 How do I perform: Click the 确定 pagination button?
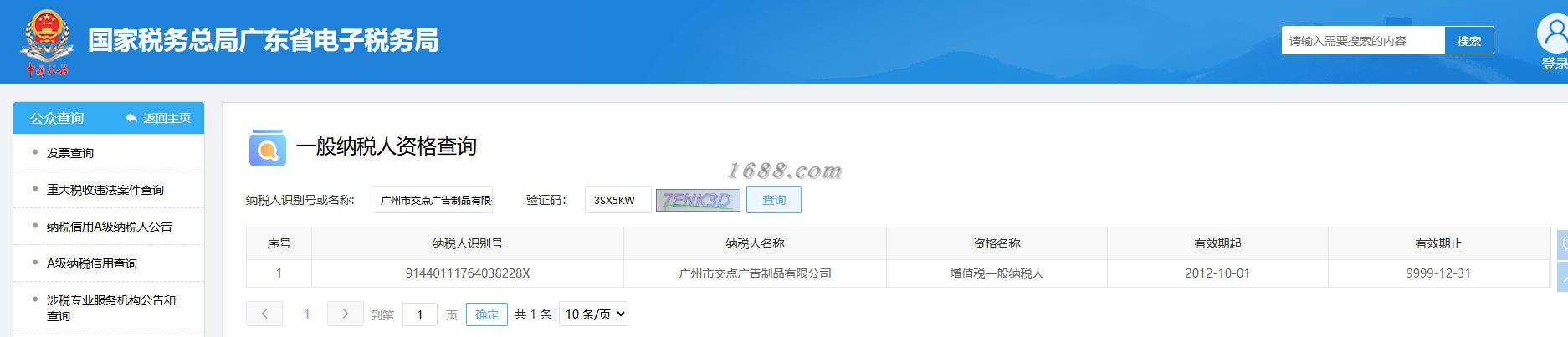[x=487, y=314]
